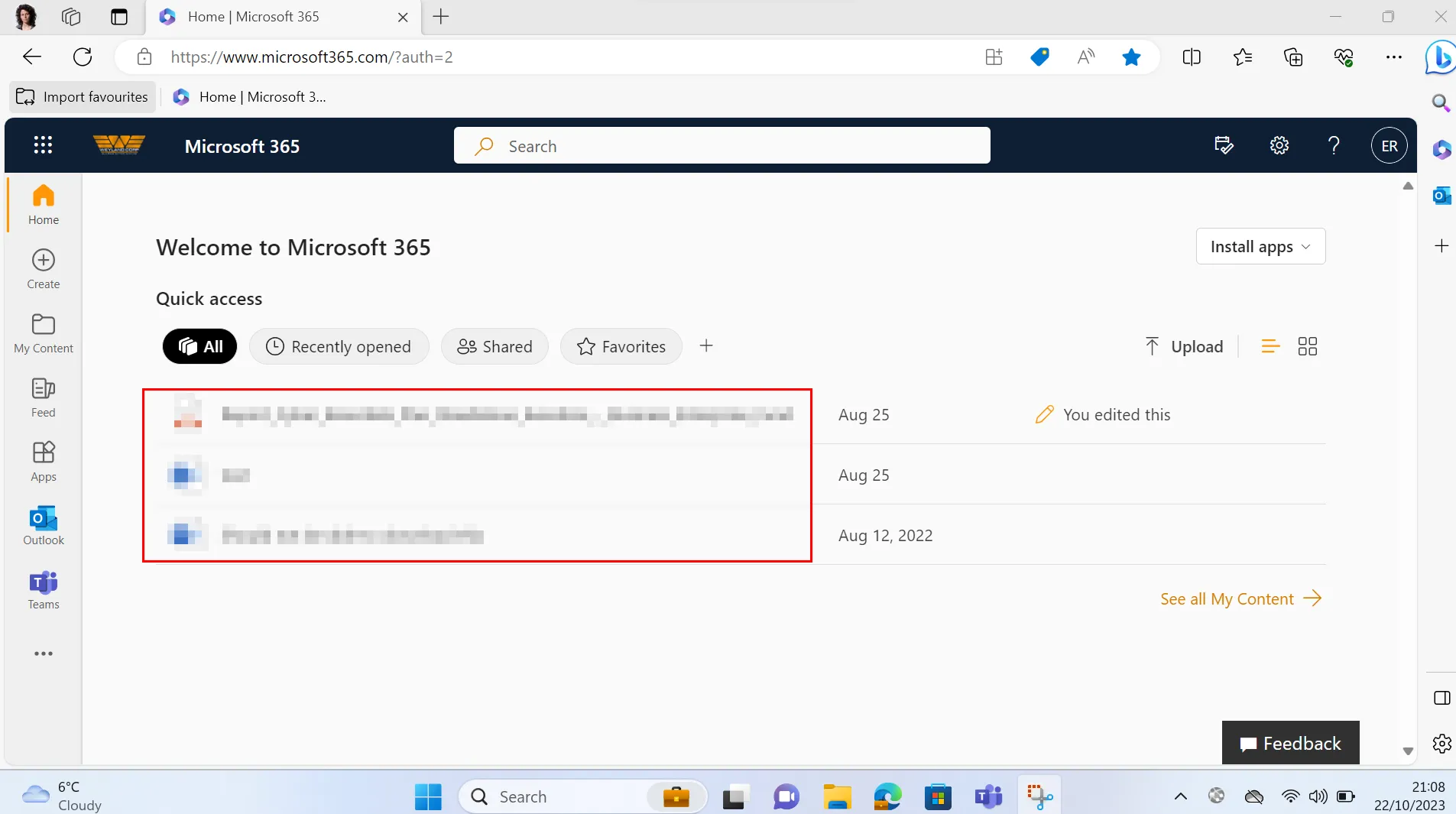Focus the Microsoft 365 search box
Image resolution: width=1456 pixels, height=814 pixels.
[x=722, y=145]
